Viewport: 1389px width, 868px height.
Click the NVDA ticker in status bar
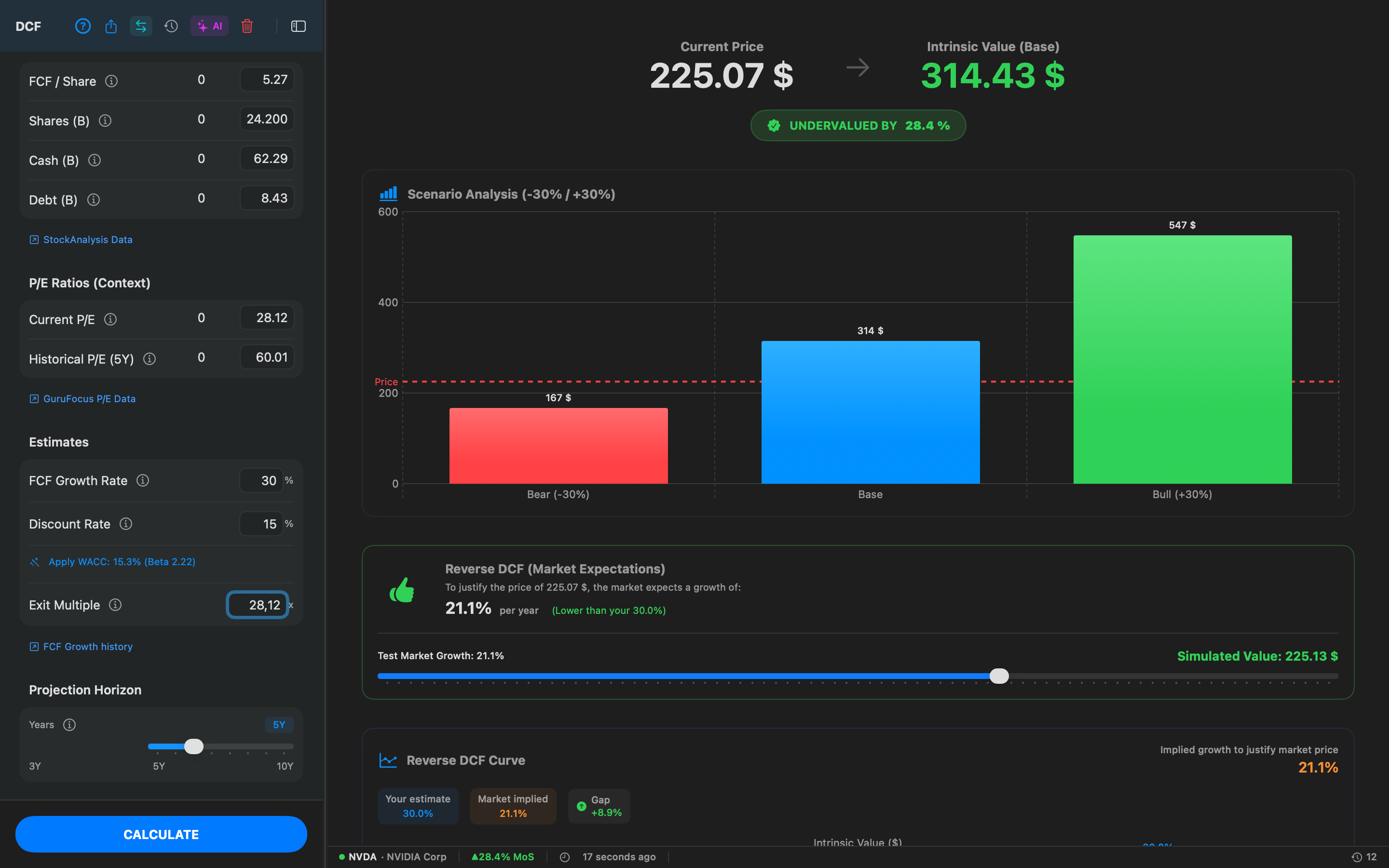tap(362, 856)
